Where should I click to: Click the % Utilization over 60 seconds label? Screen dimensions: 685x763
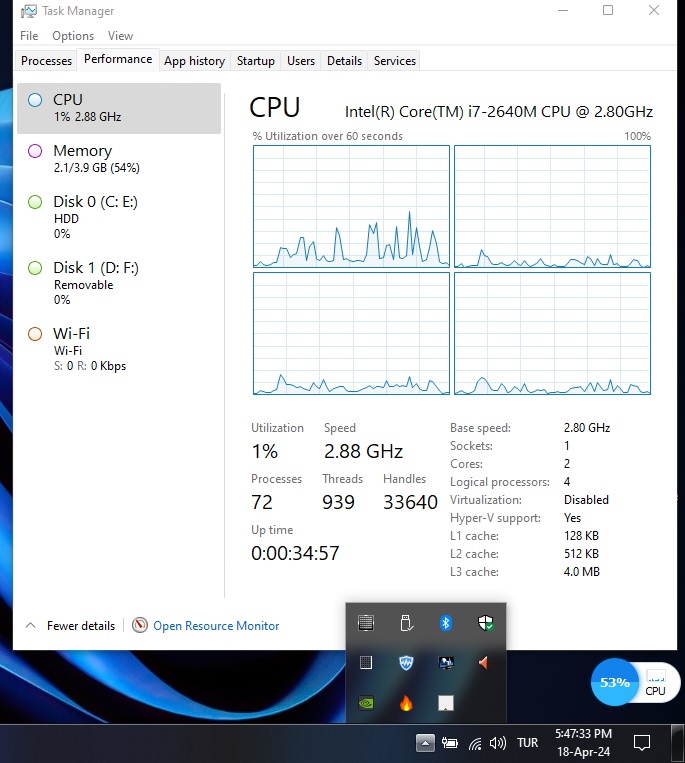pos(327,136)
